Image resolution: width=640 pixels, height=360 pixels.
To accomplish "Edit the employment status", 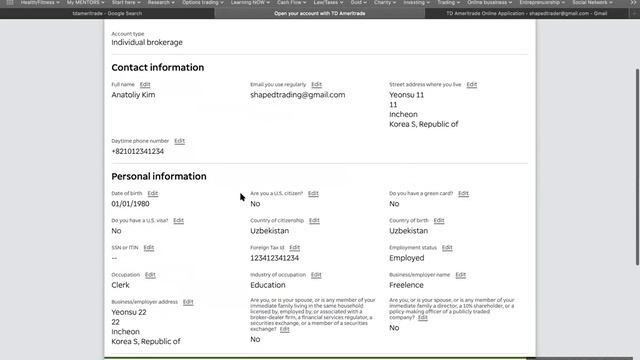I will (447, 248).
